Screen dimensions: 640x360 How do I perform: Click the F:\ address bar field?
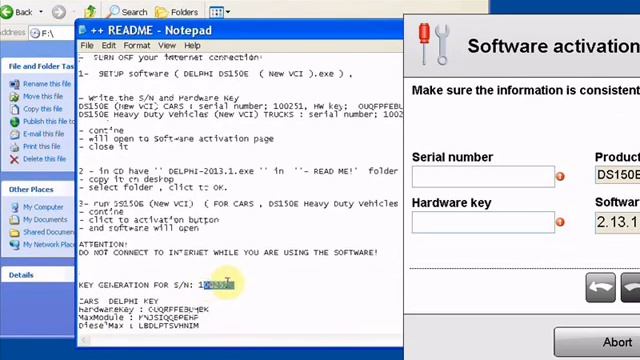[51, 33]
